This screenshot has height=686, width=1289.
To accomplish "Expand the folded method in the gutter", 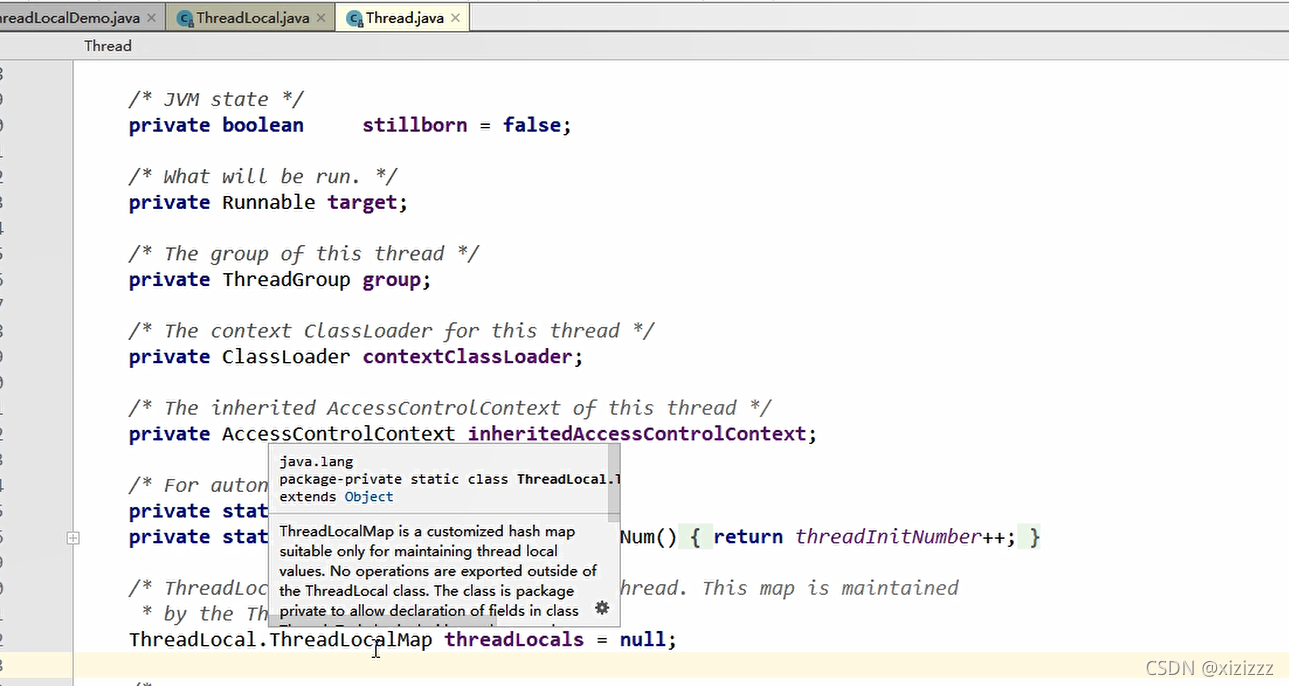I will click(73, 538).
